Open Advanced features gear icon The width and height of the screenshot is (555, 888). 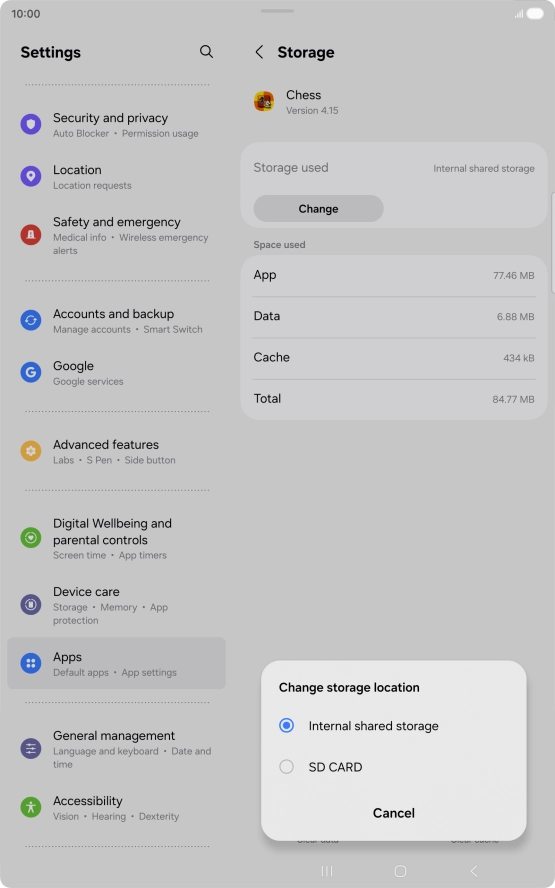31,451
